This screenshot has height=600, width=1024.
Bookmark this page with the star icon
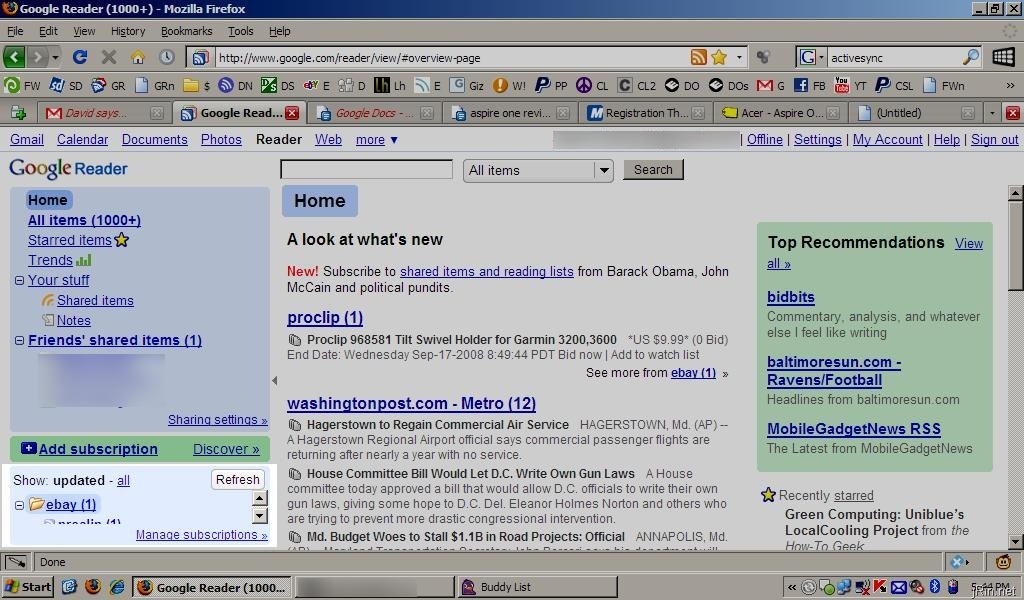pyautogui.click(x=720, y=57)
